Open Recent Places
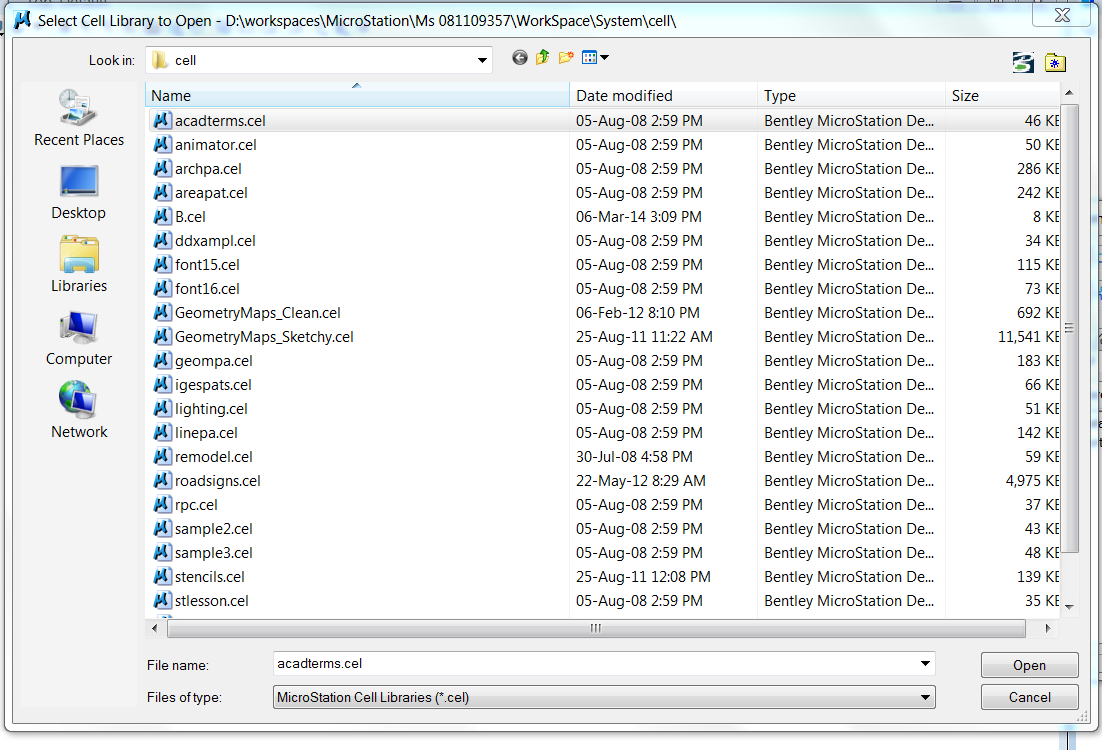 [x=79, y=118]
